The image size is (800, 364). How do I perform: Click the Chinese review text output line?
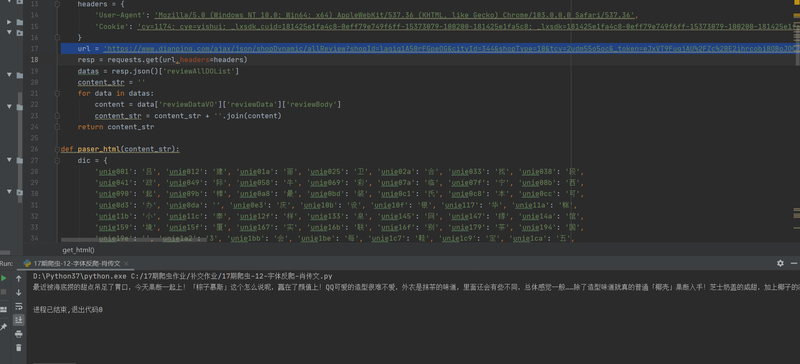pos(416,287)
